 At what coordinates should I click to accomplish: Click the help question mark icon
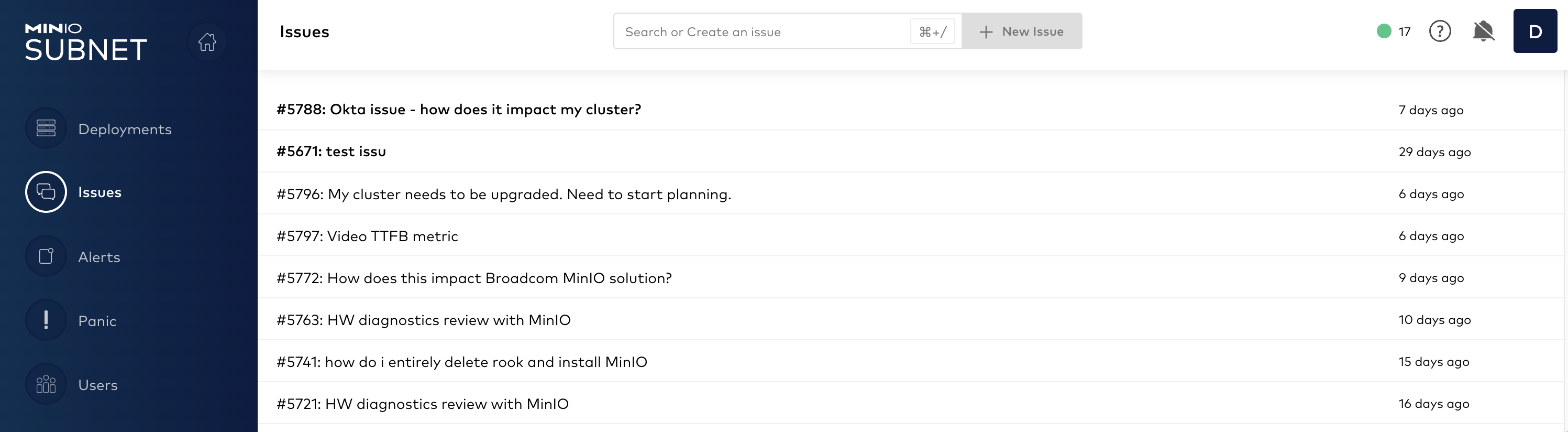pos(1440,31)
